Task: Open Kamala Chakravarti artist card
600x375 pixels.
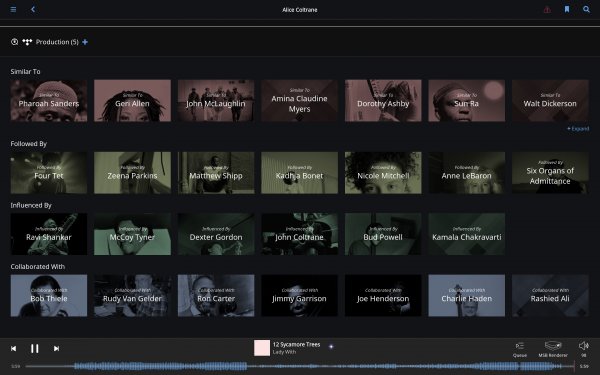Action: 466,234
